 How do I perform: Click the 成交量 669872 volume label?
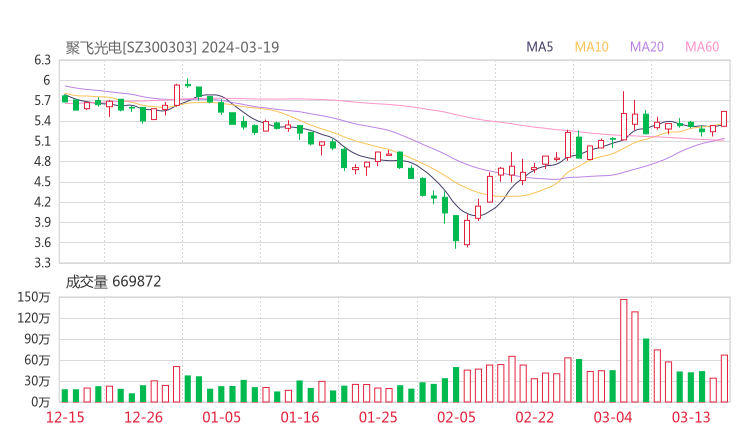113,282
